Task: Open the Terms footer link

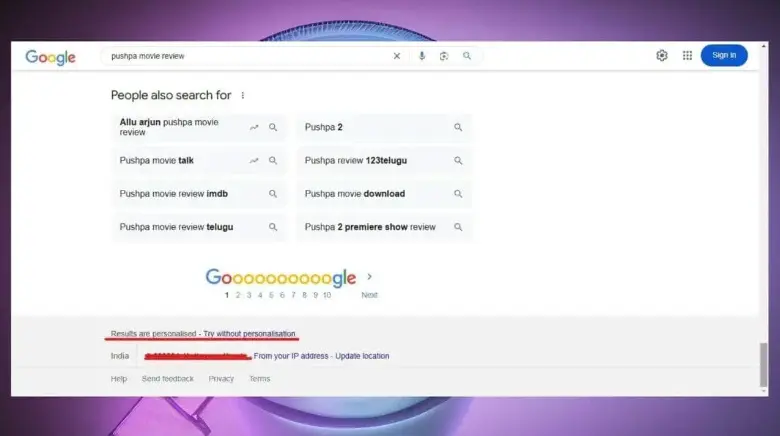Action: point(259,379)
